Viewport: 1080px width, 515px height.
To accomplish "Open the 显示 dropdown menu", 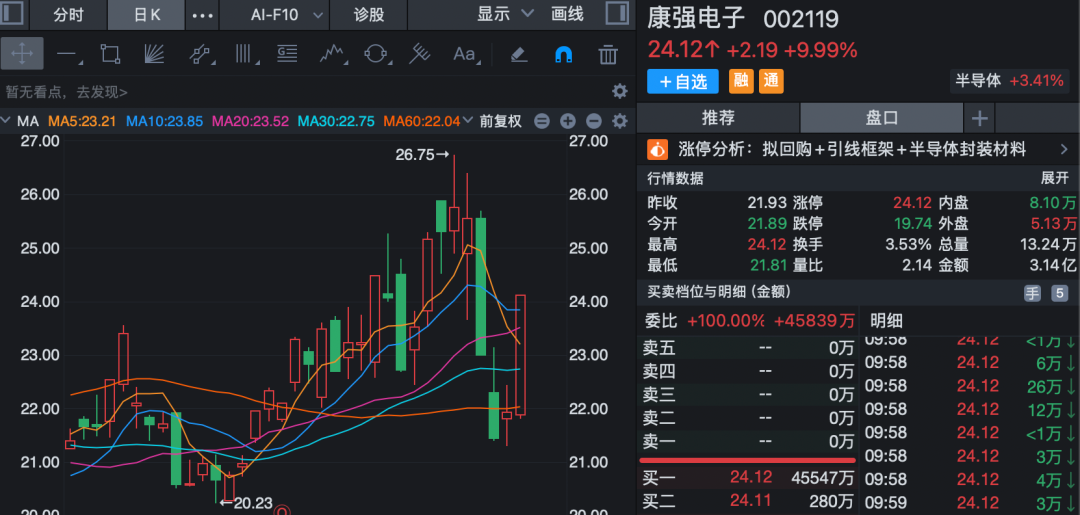I will click(x=506, y=14).
